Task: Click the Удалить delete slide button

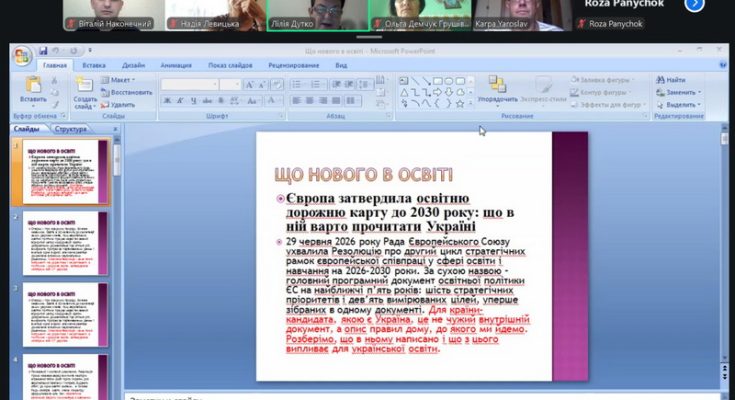Action: click(118, 105)
